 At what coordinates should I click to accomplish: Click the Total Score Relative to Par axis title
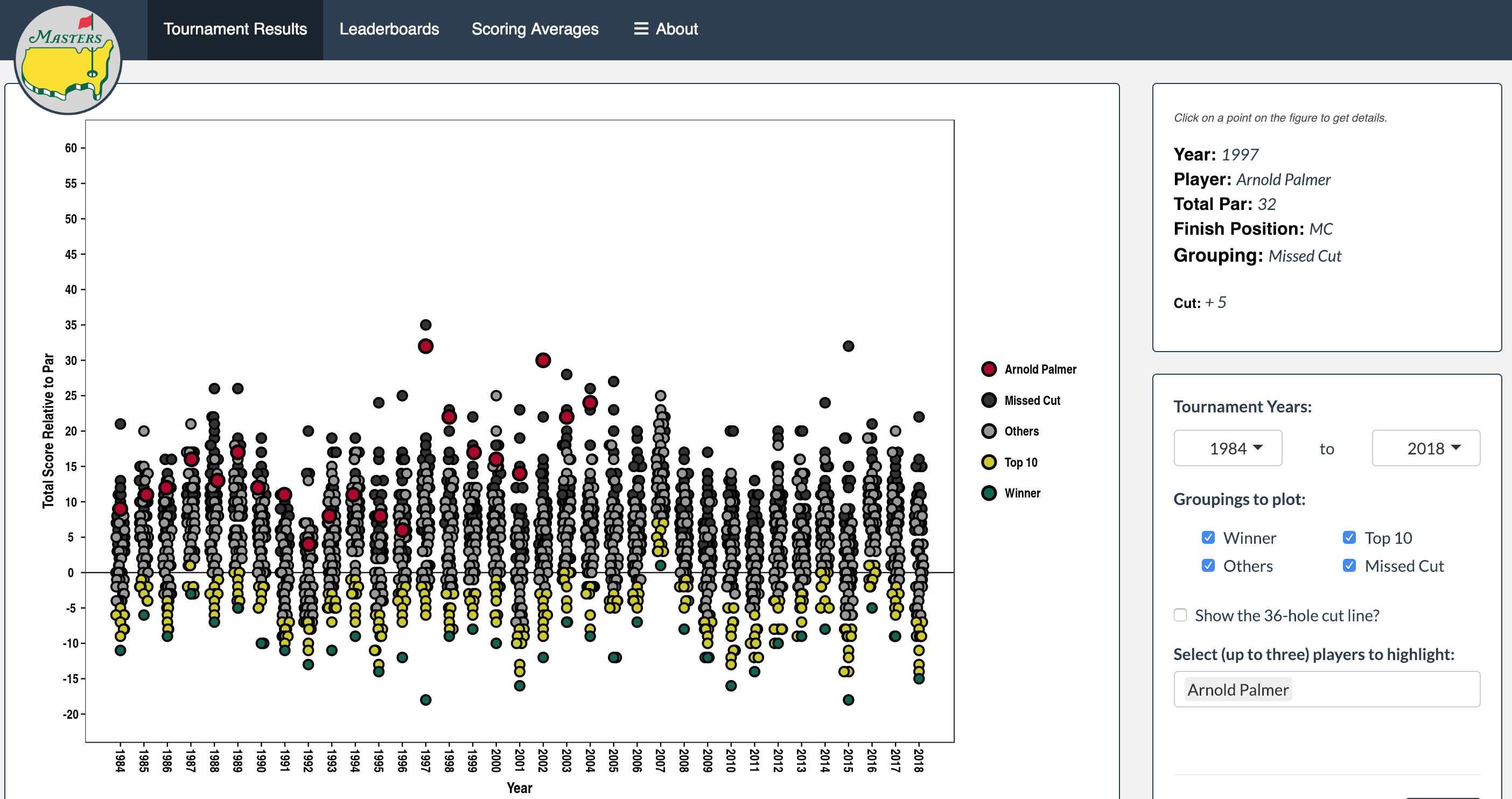pyautogui.click(x=48, y=431)
